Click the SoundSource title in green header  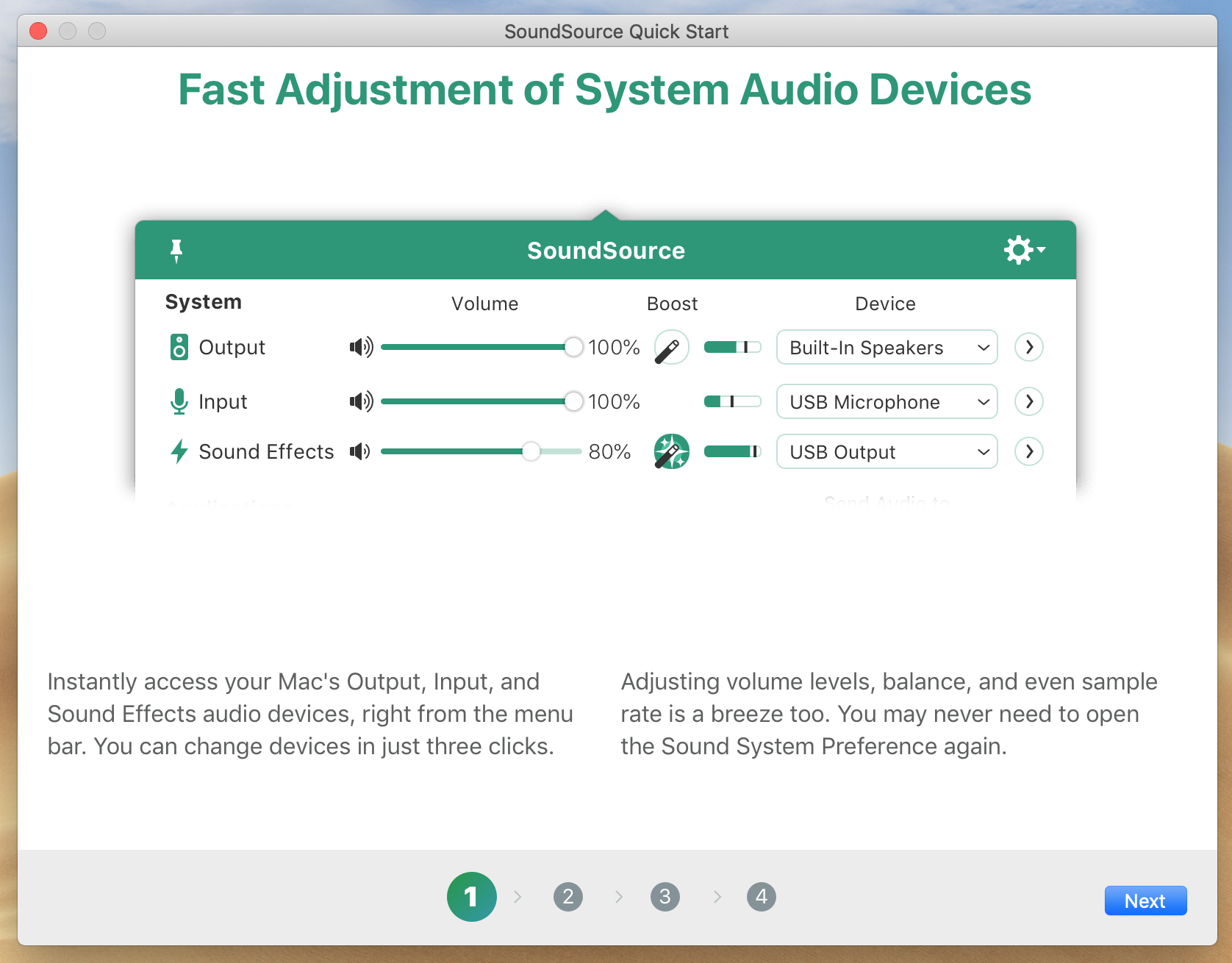click(606, 251)
